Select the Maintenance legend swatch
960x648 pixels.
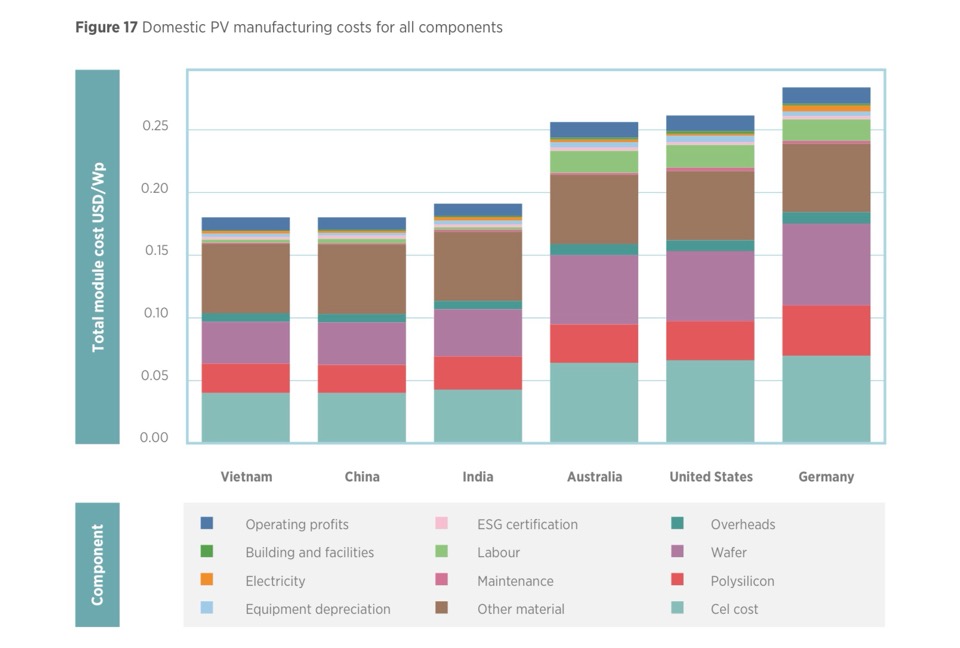tap(441, 580)
